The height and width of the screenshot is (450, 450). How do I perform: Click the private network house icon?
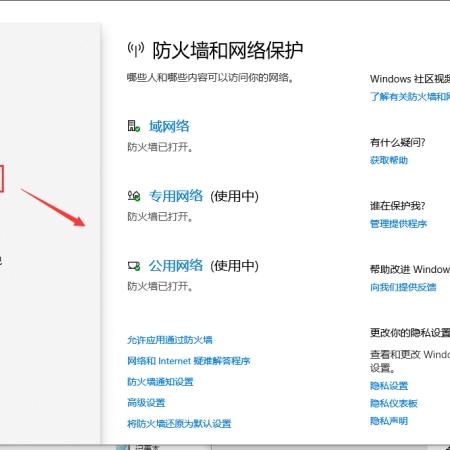[134, 196]
